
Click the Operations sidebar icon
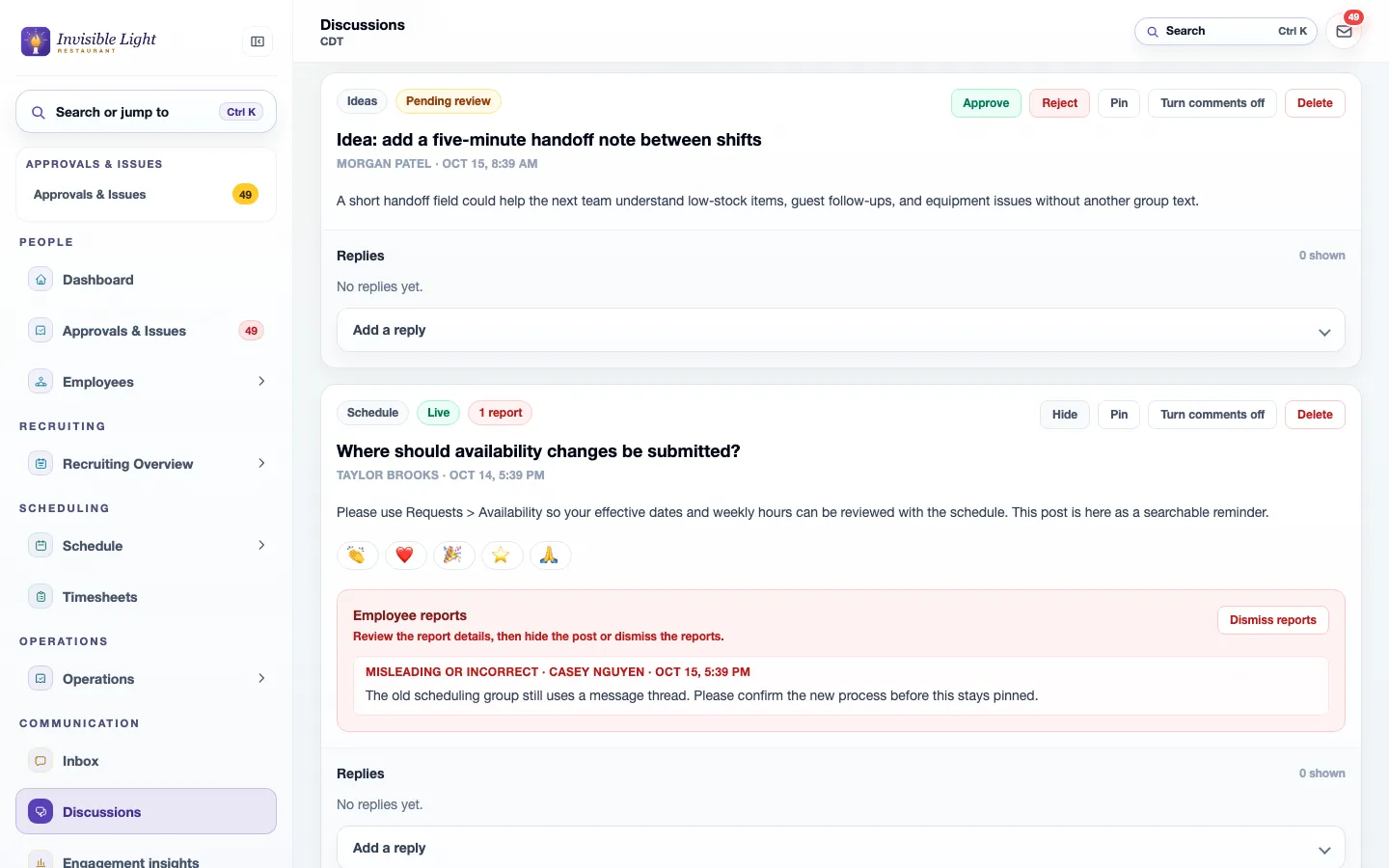pyautogui.click(x=41, y=679)
